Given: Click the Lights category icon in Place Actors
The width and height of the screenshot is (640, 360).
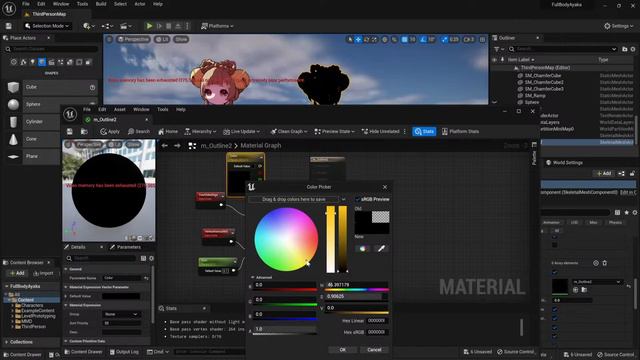Looking at the screenshot, I should pos(33,62).
